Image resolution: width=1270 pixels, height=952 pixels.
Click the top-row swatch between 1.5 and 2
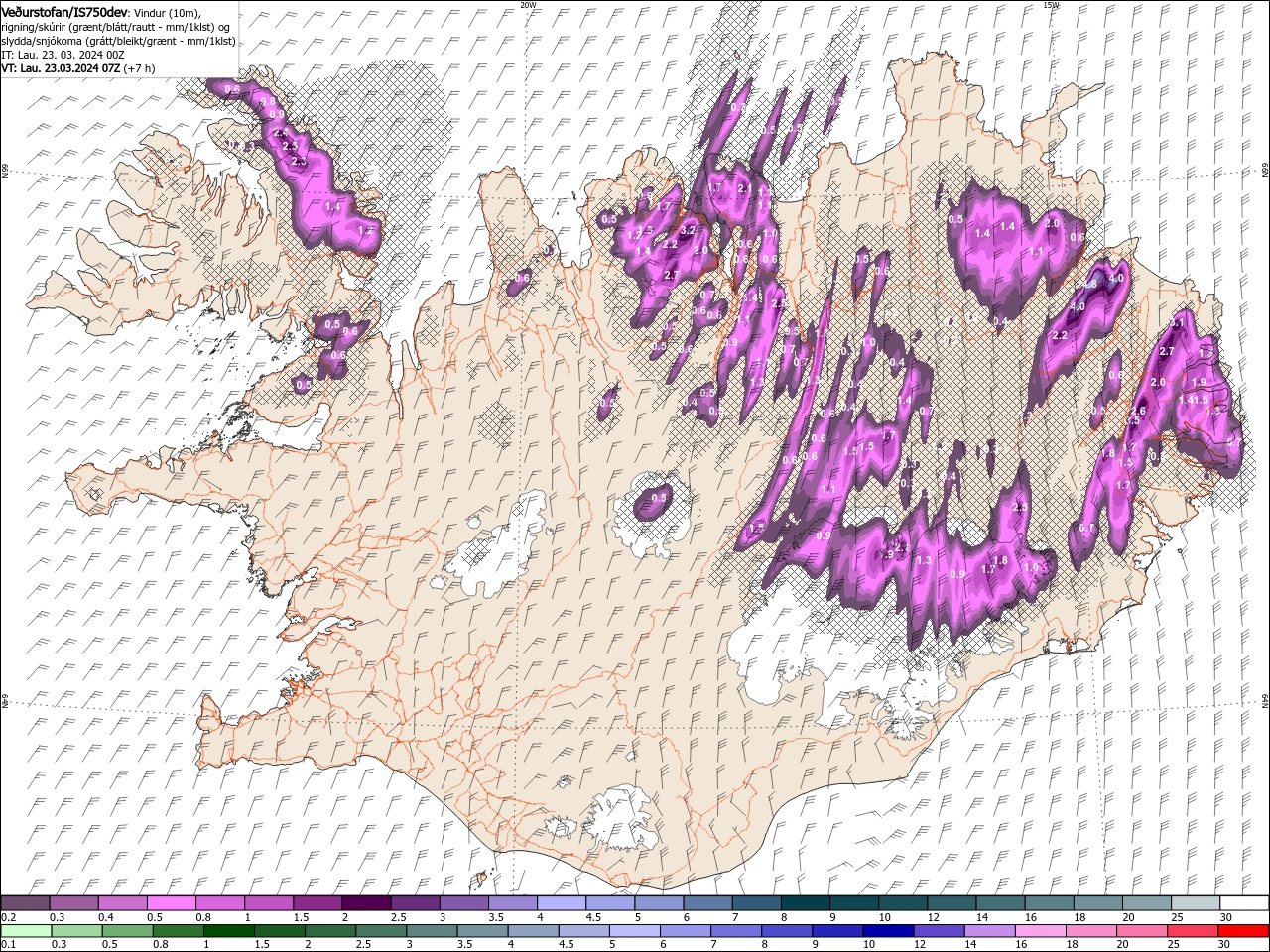pyautogui.click(x=317, y=903)
